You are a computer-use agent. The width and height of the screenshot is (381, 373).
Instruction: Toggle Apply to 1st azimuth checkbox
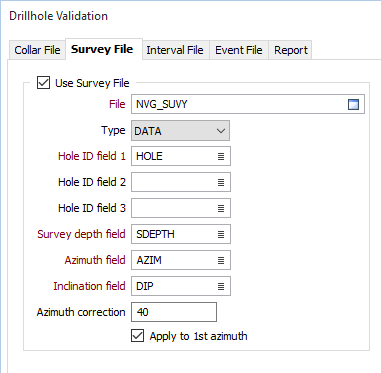coord(137,336)
